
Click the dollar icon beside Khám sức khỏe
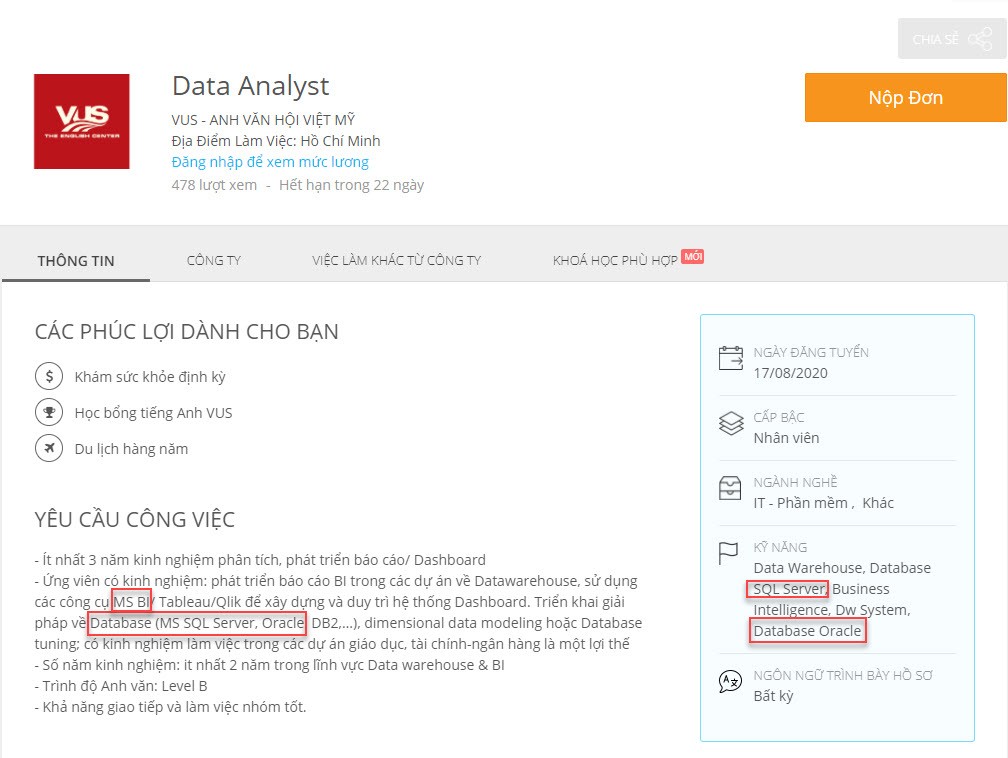point(48,377)
